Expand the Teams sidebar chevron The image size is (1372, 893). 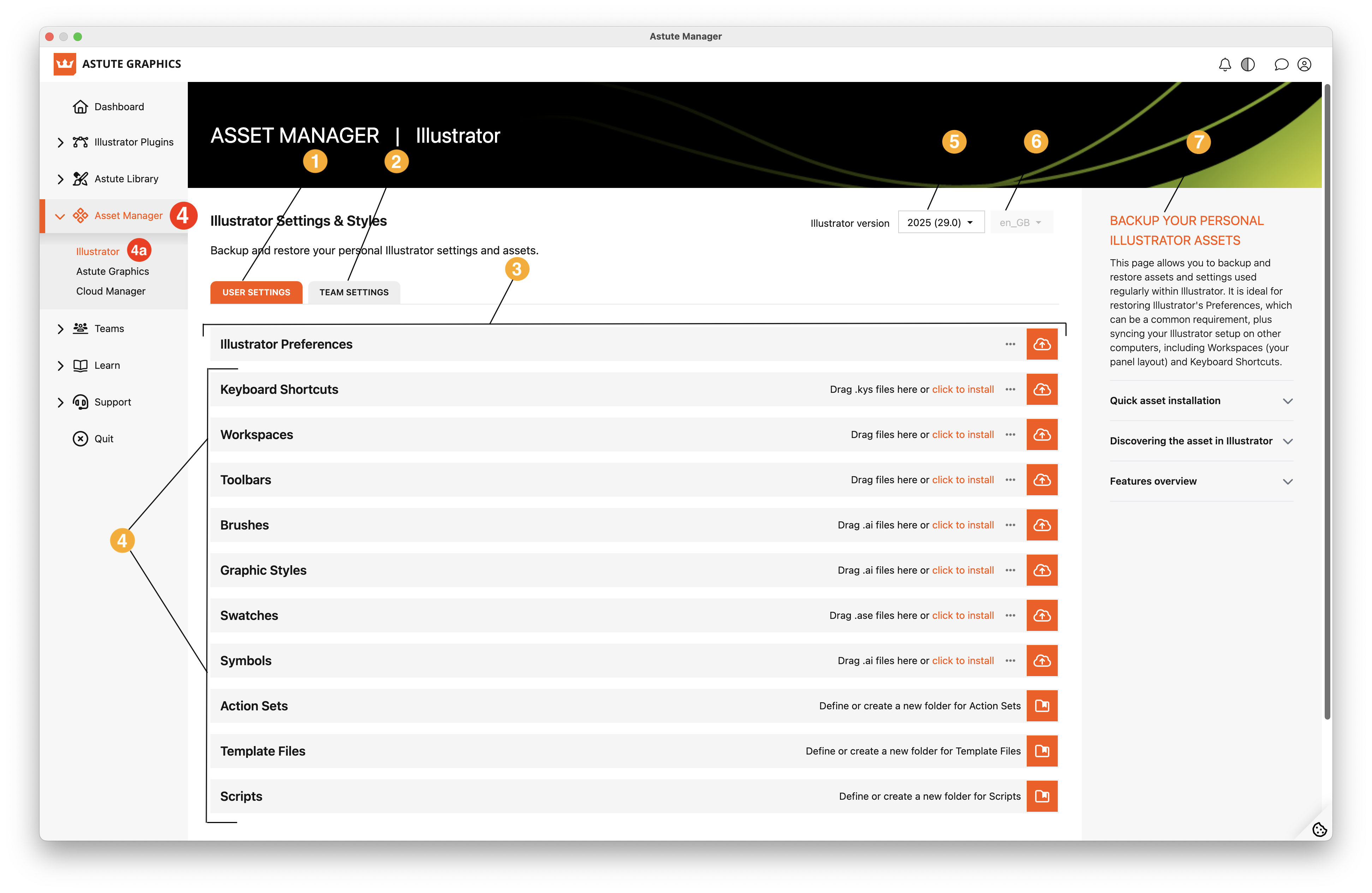click(x=60, y=329)
